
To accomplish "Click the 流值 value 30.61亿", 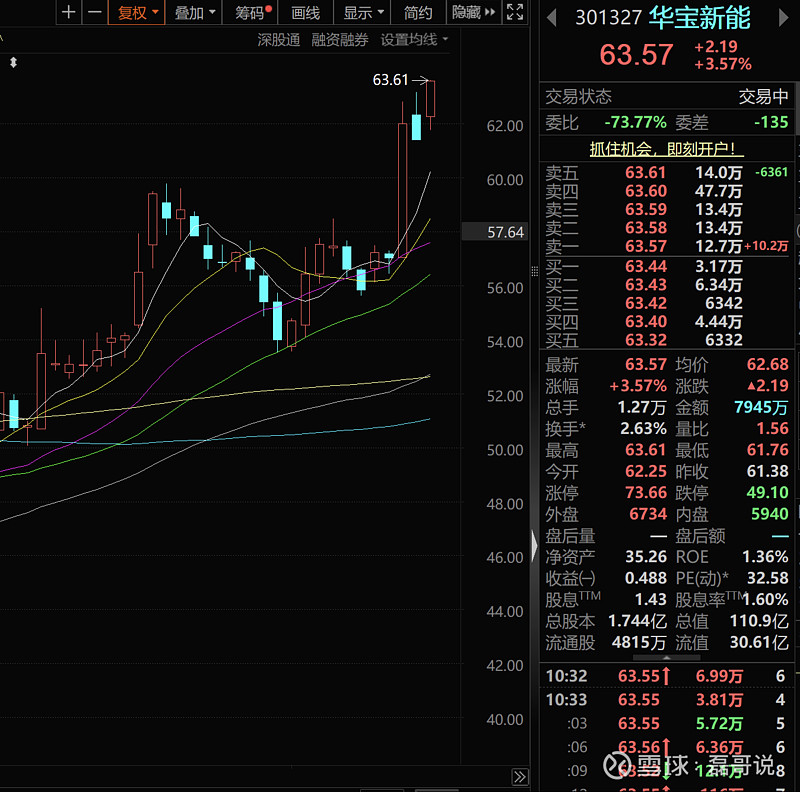I will click(x=759, y=642).
